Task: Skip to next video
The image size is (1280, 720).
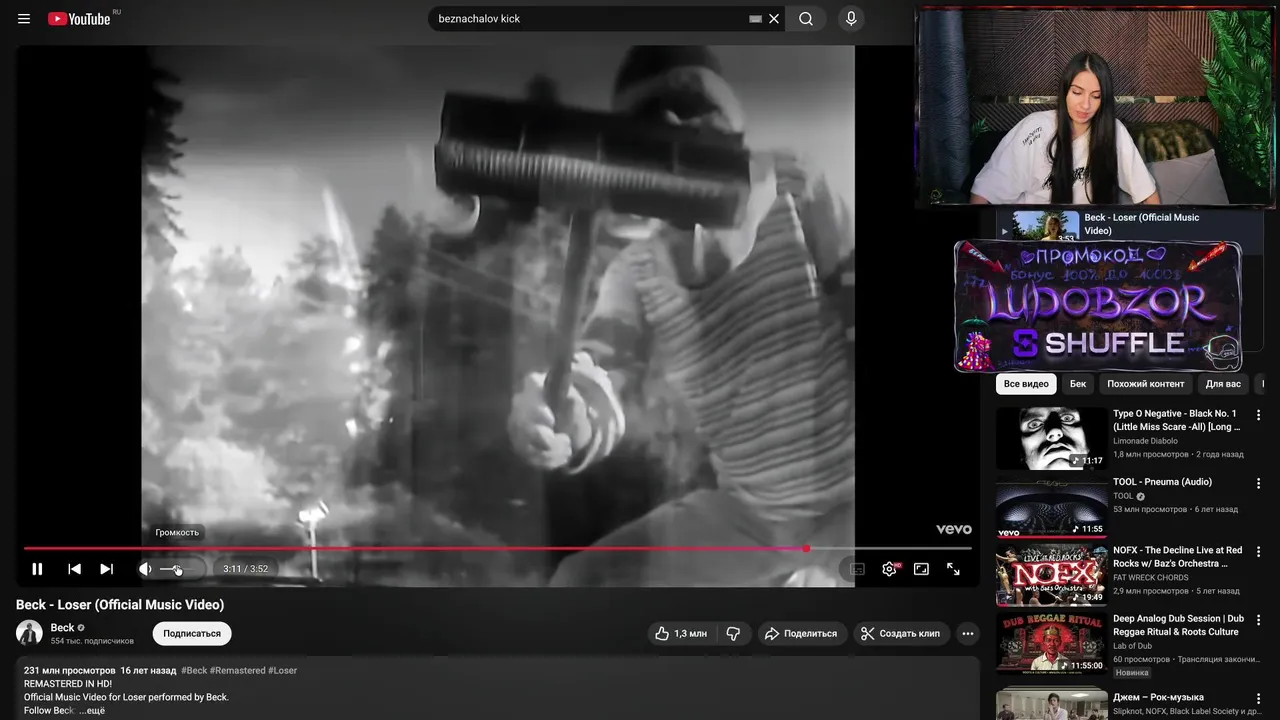Action: click(106, 569)
